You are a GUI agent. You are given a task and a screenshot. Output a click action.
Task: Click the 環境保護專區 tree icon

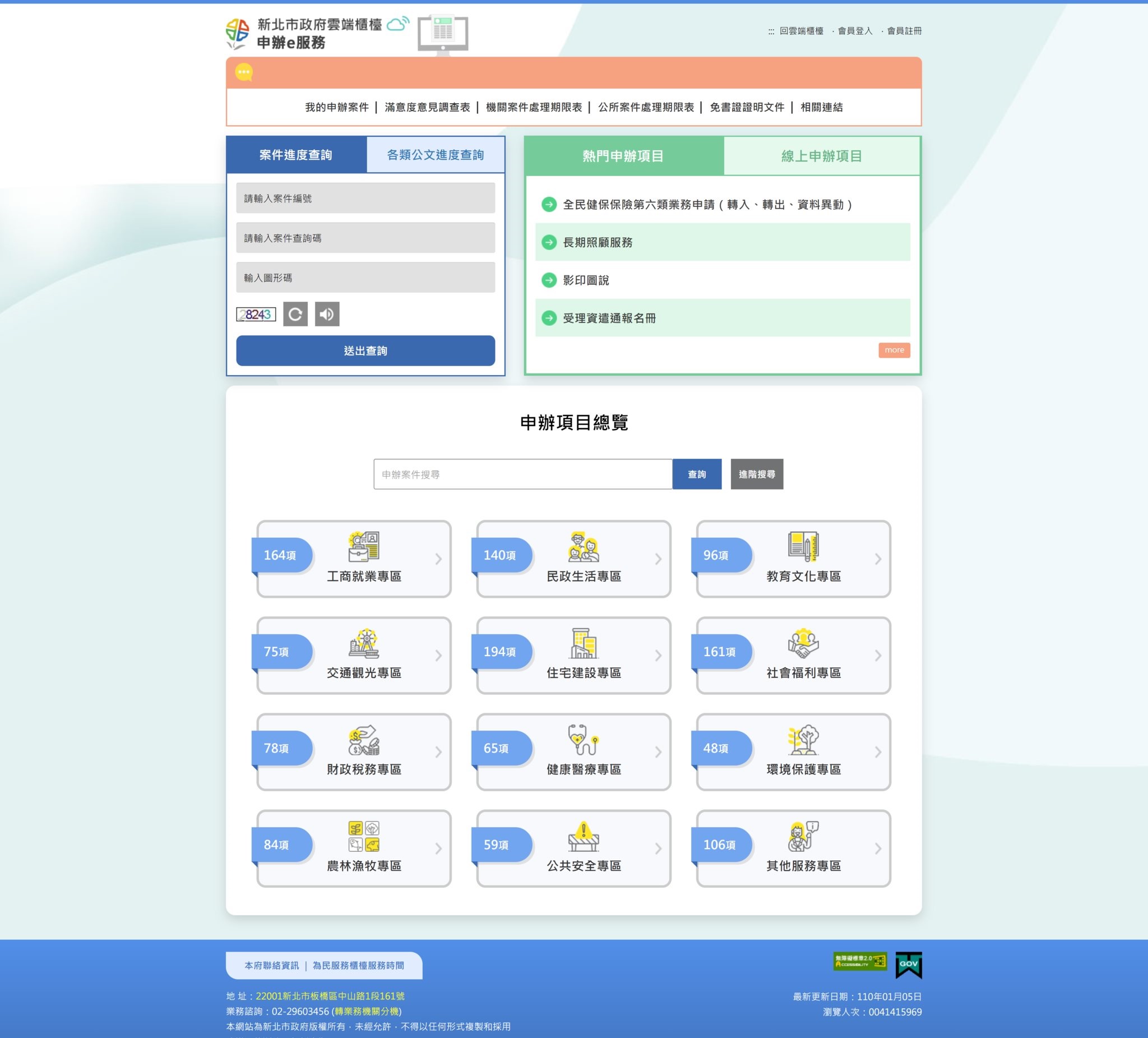803,740
